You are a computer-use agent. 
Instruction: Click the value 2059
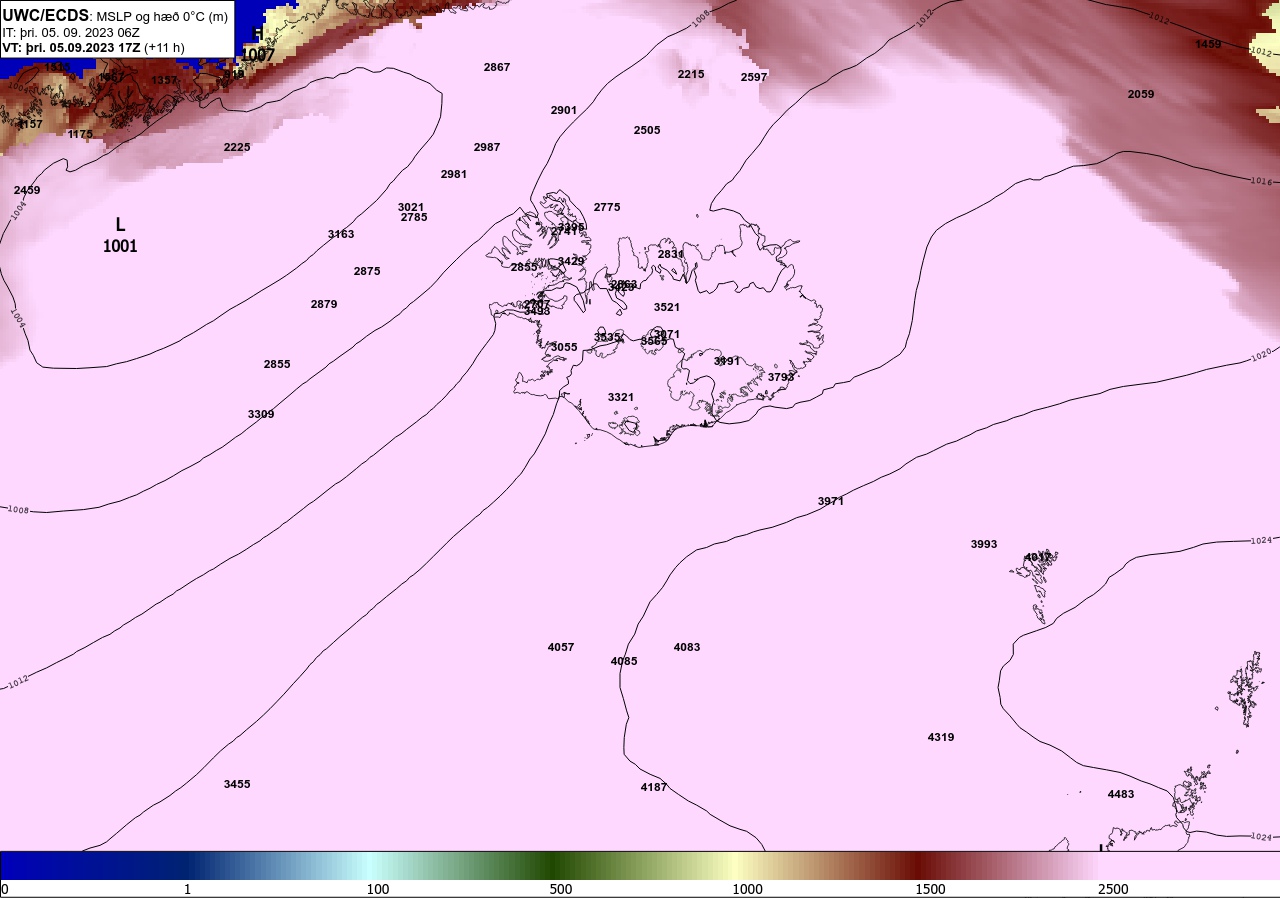(x=1141, y=94)
